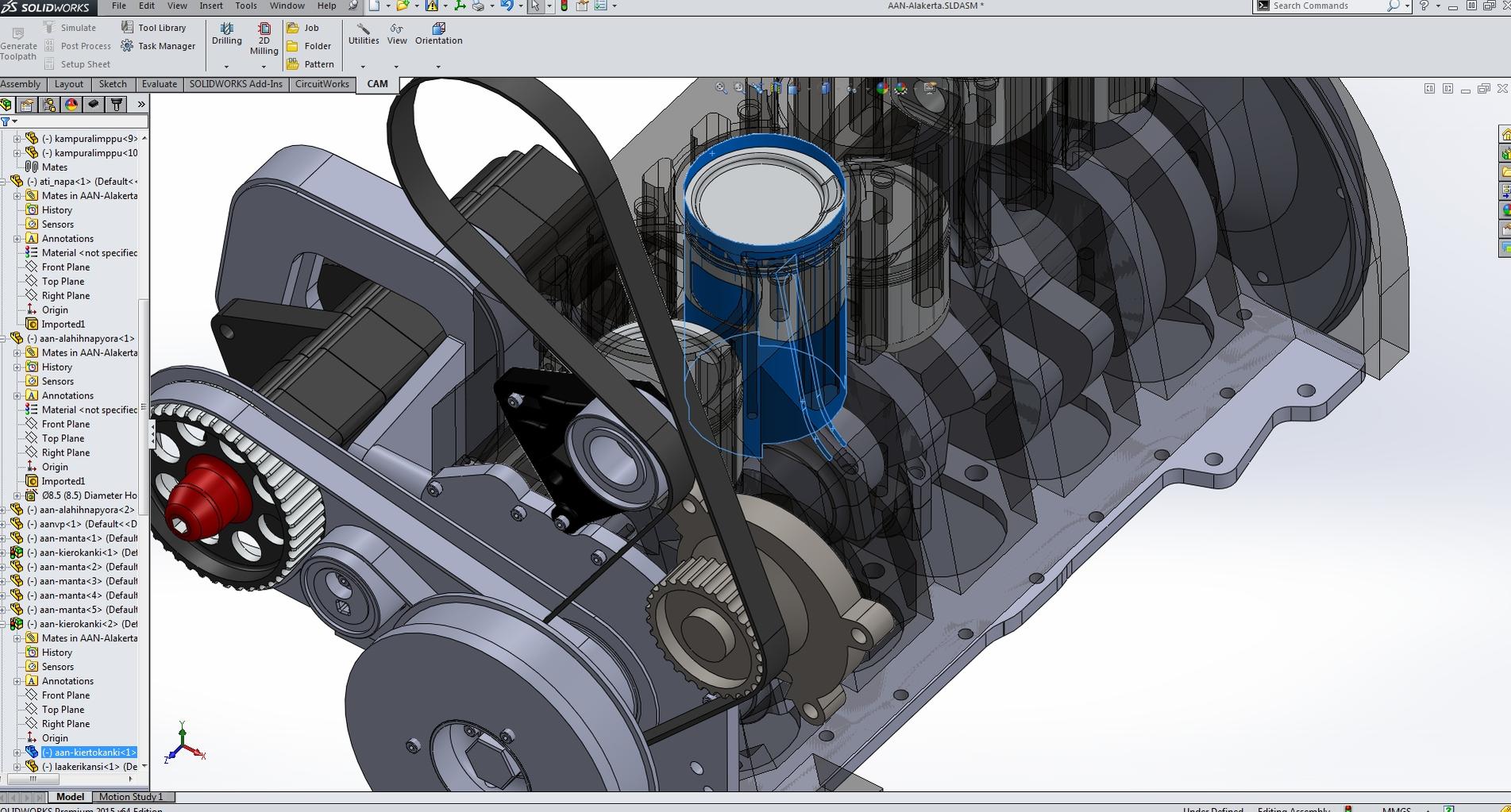
Task: Open Motion Study 1 tab
Action: tap(131, 797)
